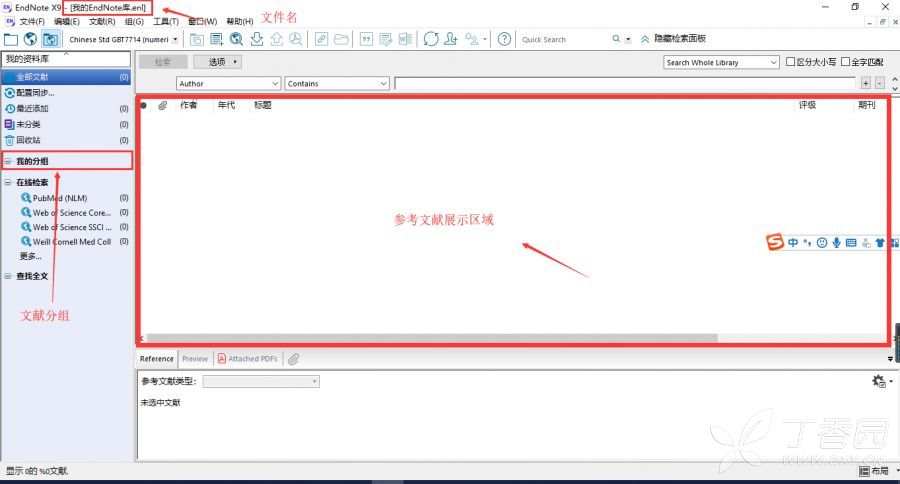
Task: Click the Open Link icon
Action: click(x=321, y=39)
